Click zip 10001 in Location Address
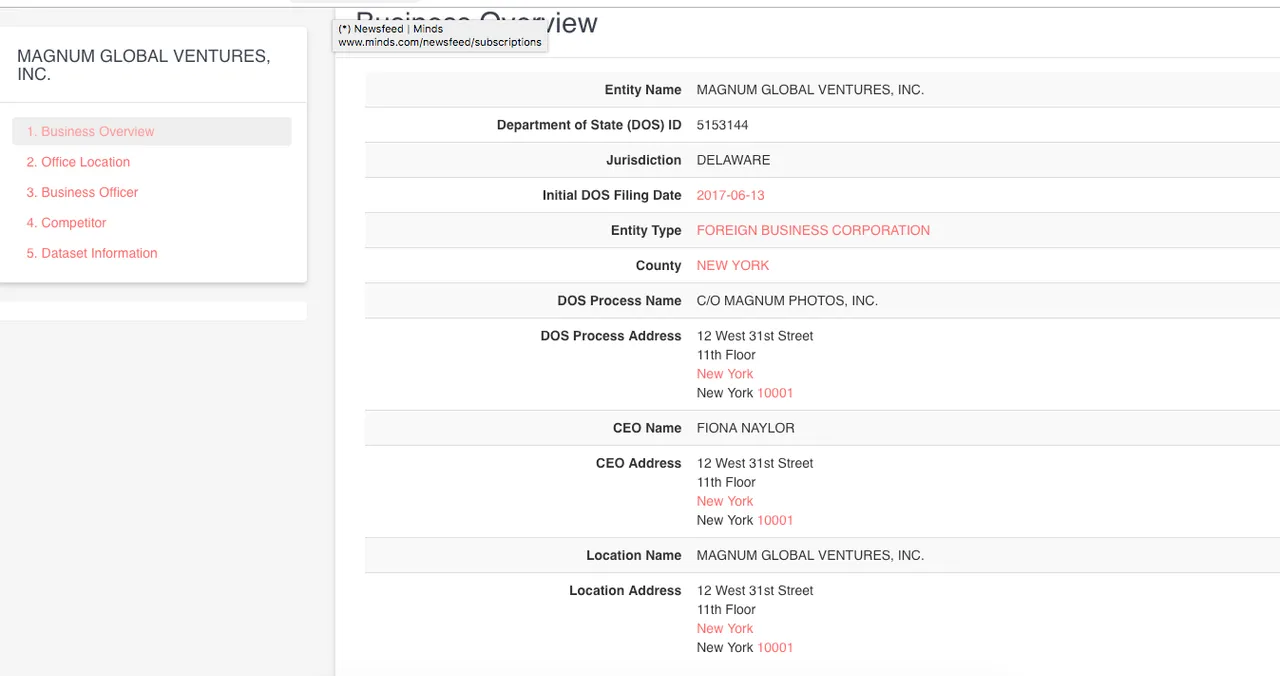 click(x=775, y=647)
